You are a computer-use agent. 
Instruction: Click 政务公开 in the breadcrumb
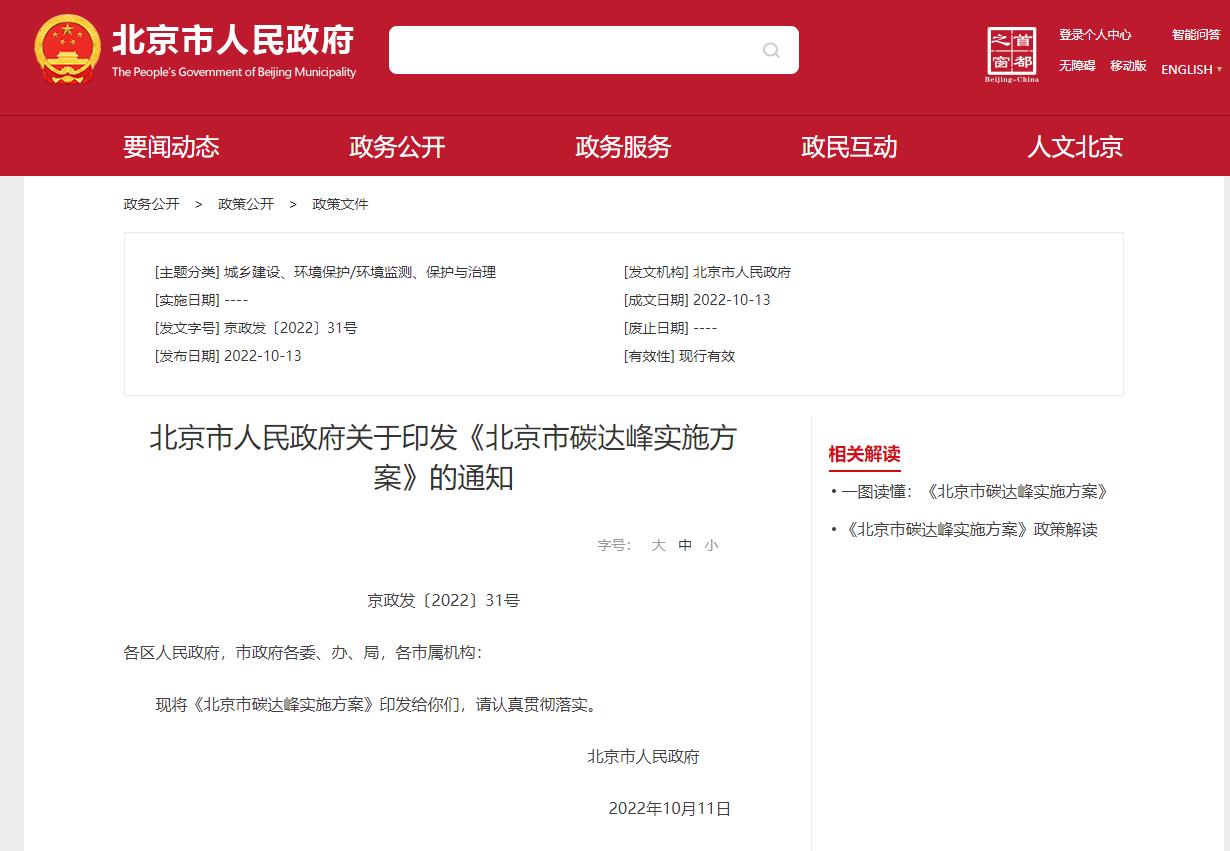[152, 204]
